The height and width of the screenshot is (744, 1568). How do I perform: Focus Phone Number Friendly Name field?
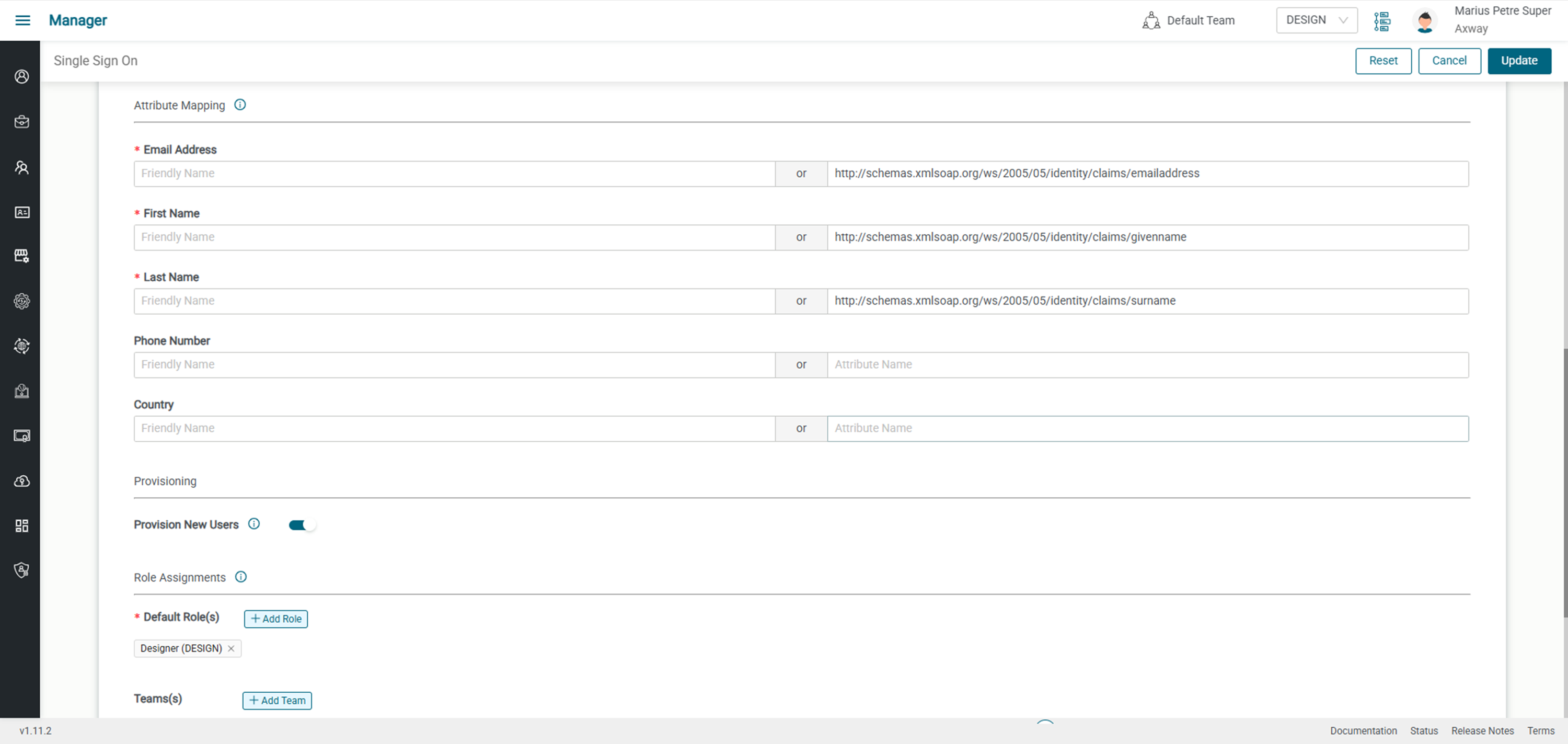point(454,365)
